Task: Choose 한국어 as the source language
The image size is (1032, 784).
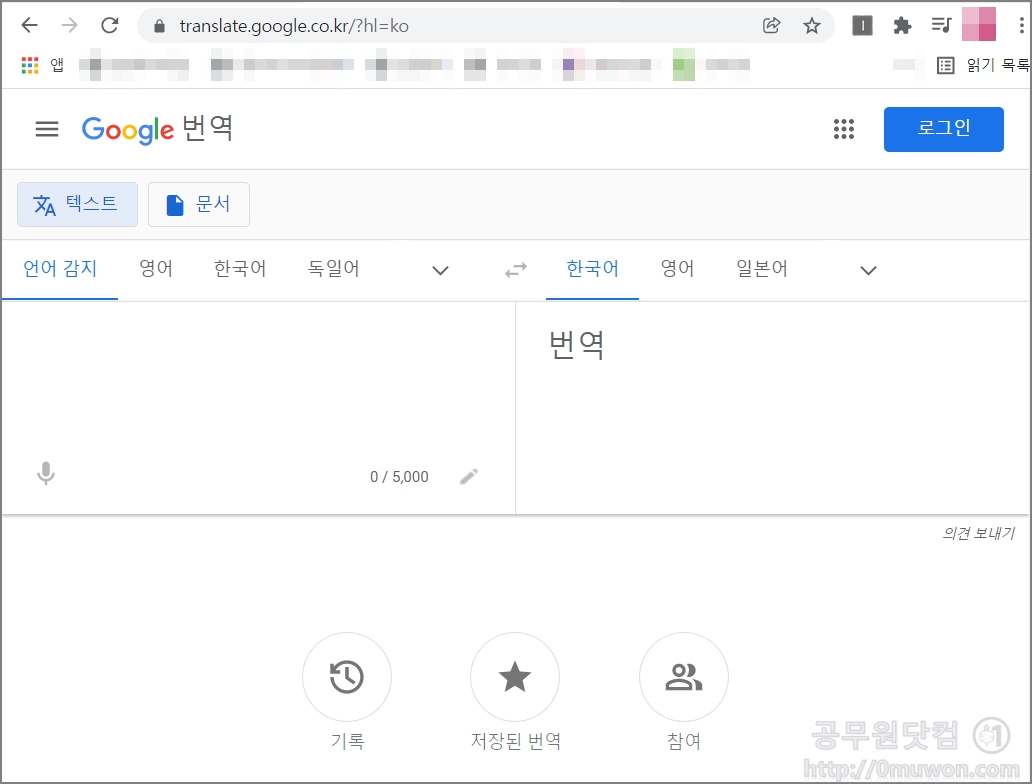Action: (240, 269)
